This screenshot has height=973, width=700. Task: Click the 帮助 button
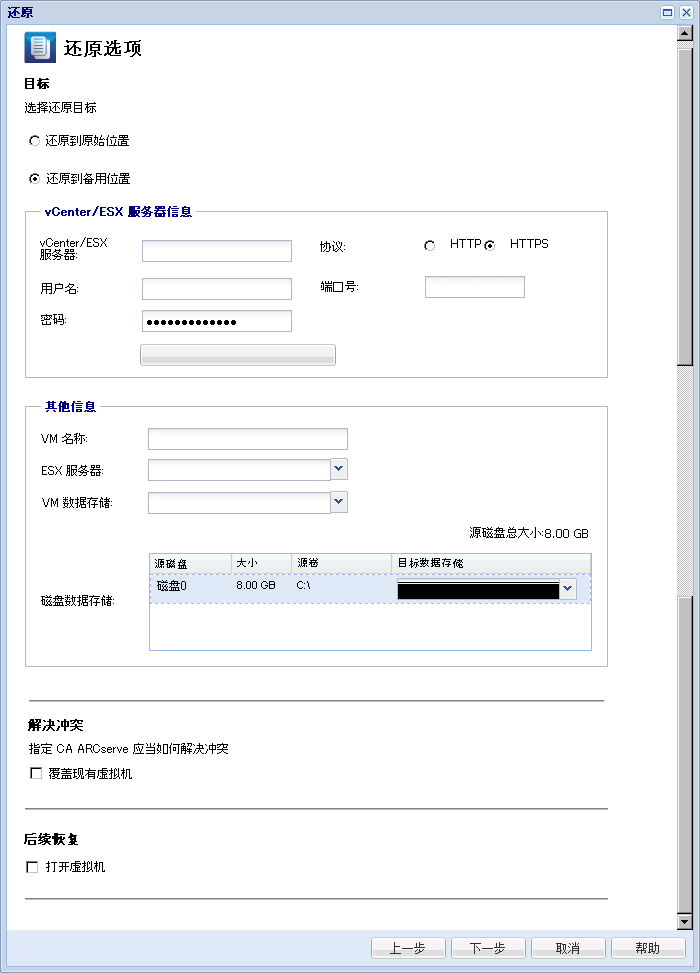(648, 948)
